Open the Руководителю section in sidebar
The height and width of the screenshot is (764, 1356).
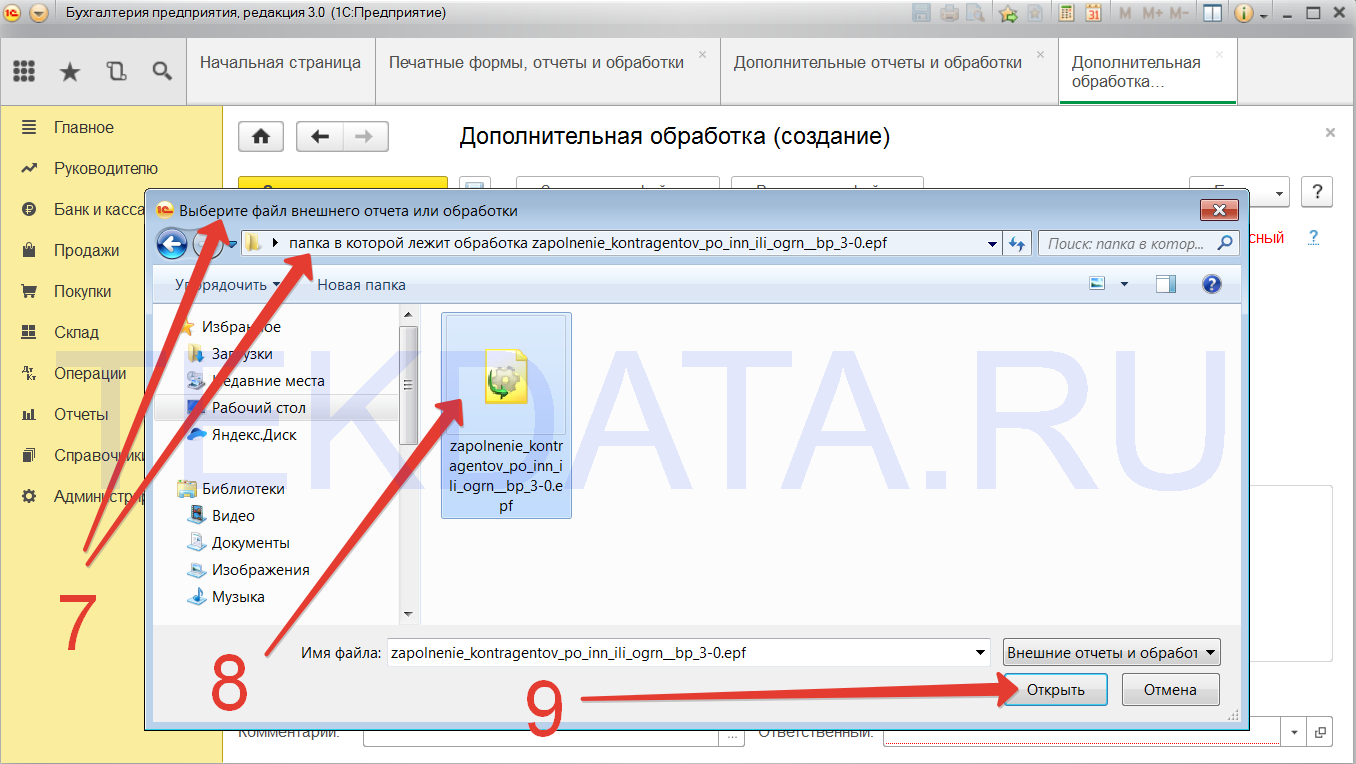(x=106, y=168)
